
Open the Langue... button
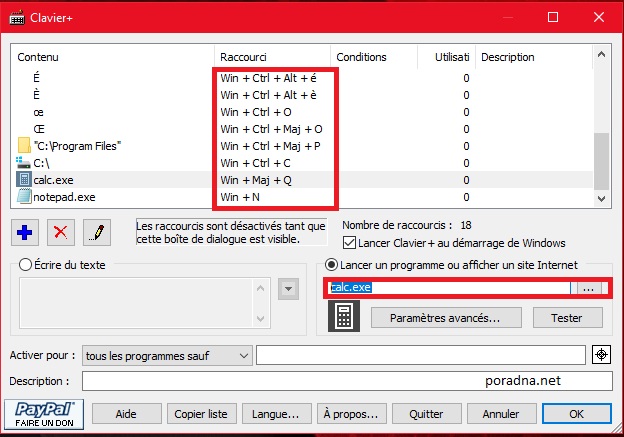click(x=276, y=414)
